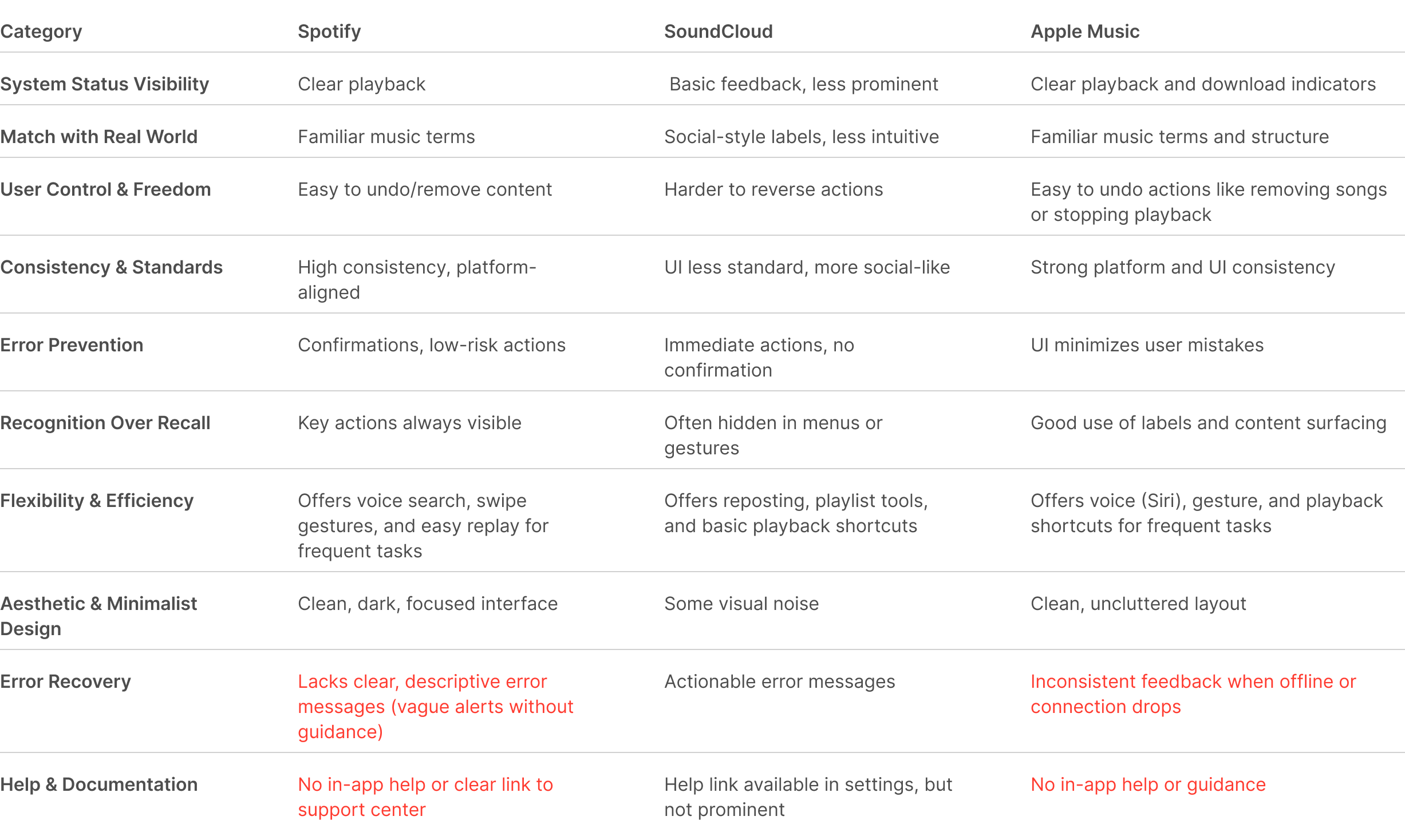This screenshot has height=840, width=1405.
Task: Click the Category column header
Action: (x=41, y=31)
